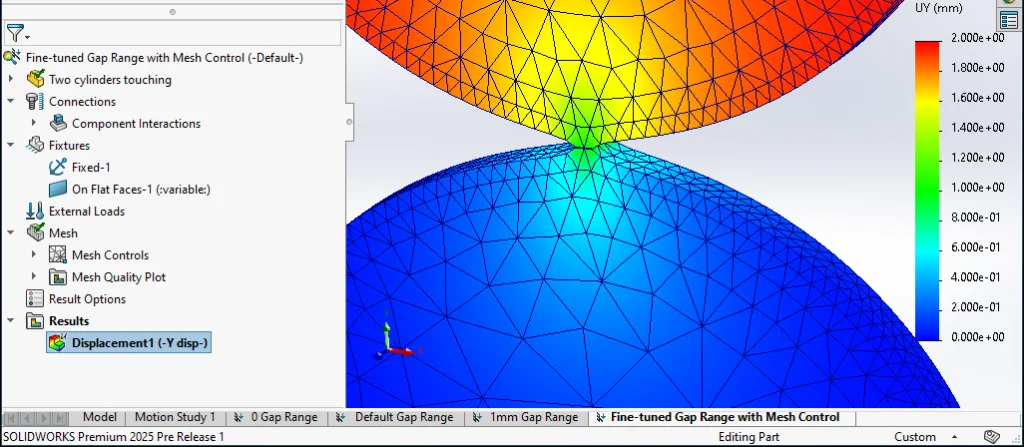Click the study icon on 0 Gap Range tab
The height and width of the screenshot is (447, 1024).
point(239,417)
